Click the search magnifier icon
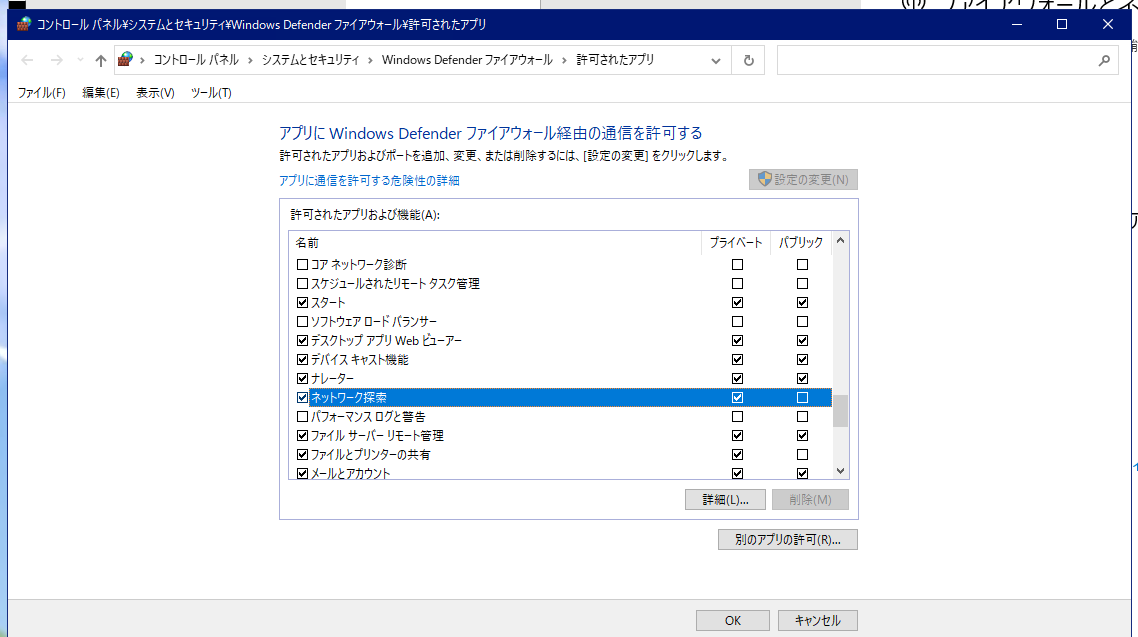This screenshot has width=1138, height=637. pos(1104,60)
